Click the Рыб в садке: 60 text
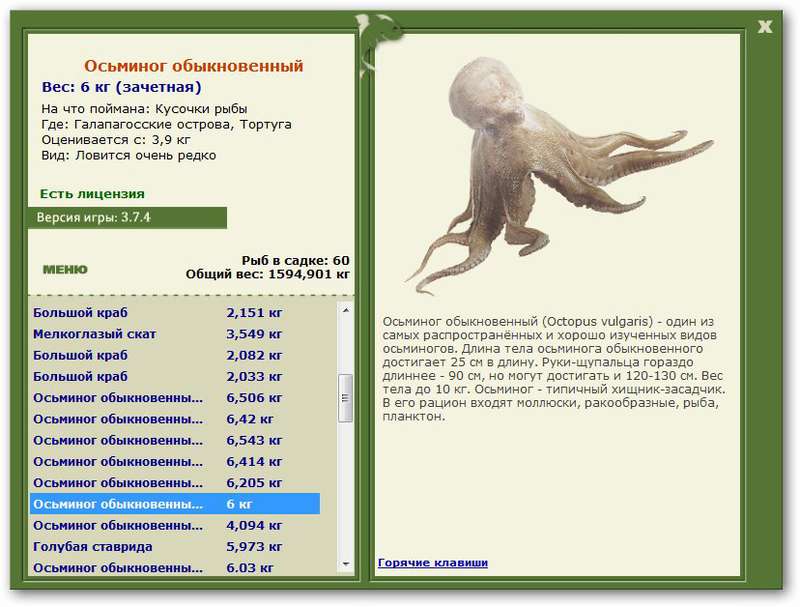The height and width of the screenshot is (607, 800). pos(295,261)
